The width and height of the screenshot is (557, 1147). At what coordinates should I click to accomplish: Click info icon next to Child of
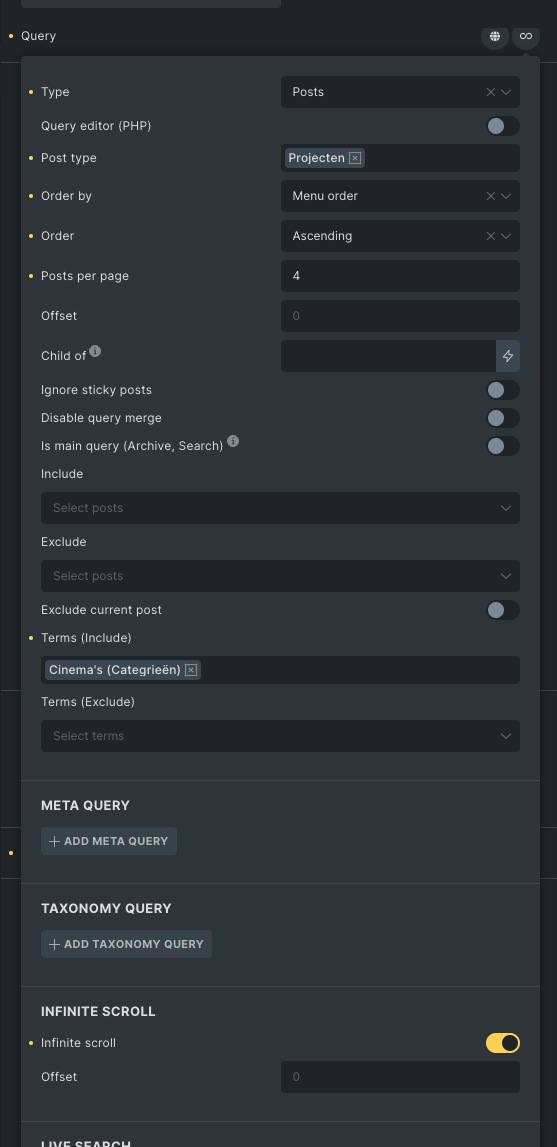click(95, 351)
